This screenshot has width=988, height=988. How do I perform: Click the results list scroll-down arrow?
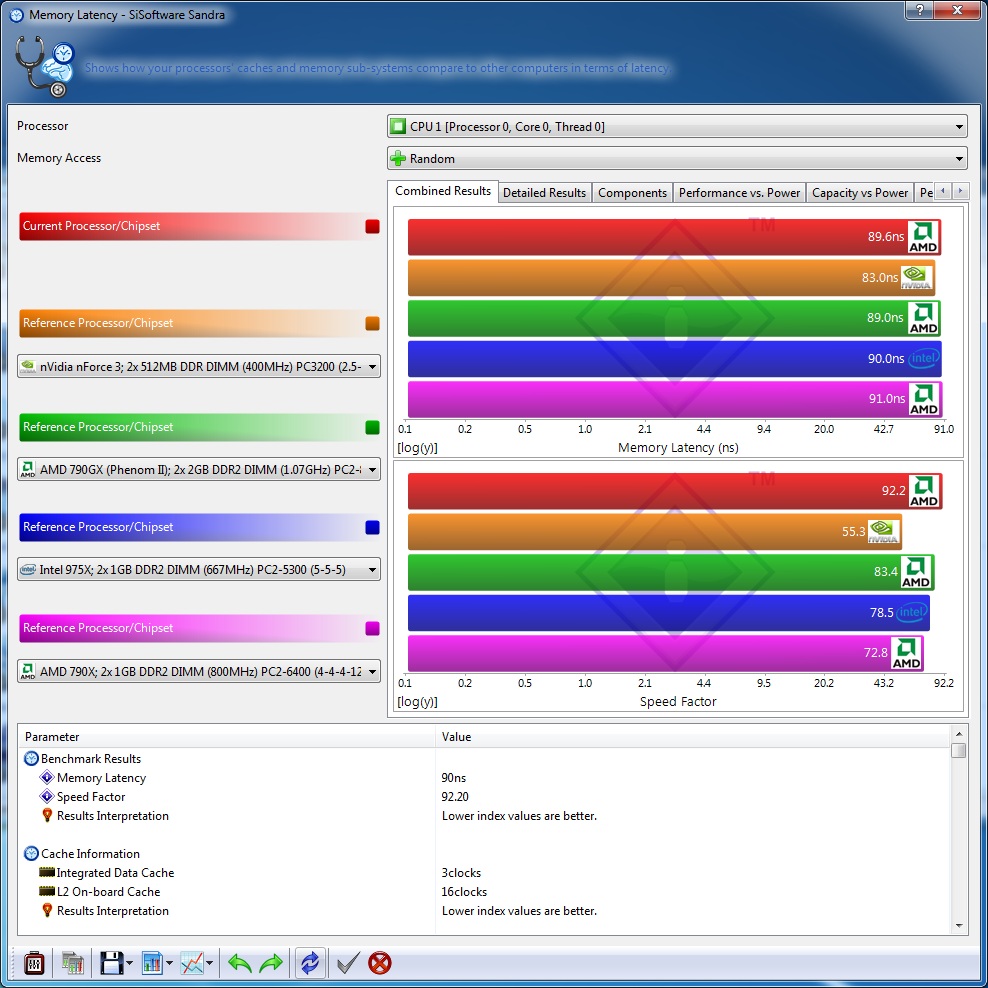coord(959,926)
